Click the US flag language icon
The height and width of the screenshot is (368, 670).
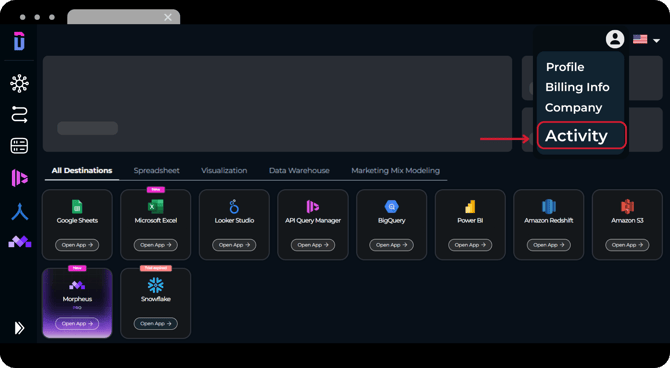[x=640, y=39]
